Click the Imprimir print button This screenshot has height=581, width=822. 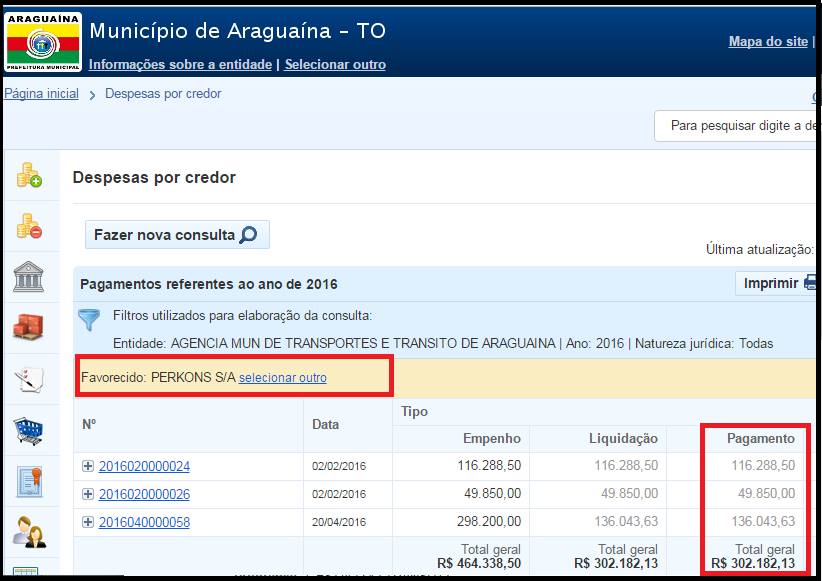777,283
